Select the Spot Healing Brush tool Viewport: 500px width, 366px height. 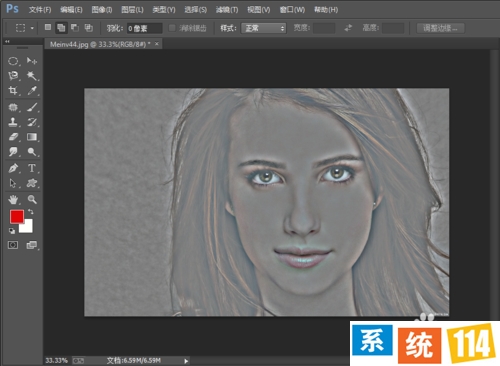tap(13, 107)
